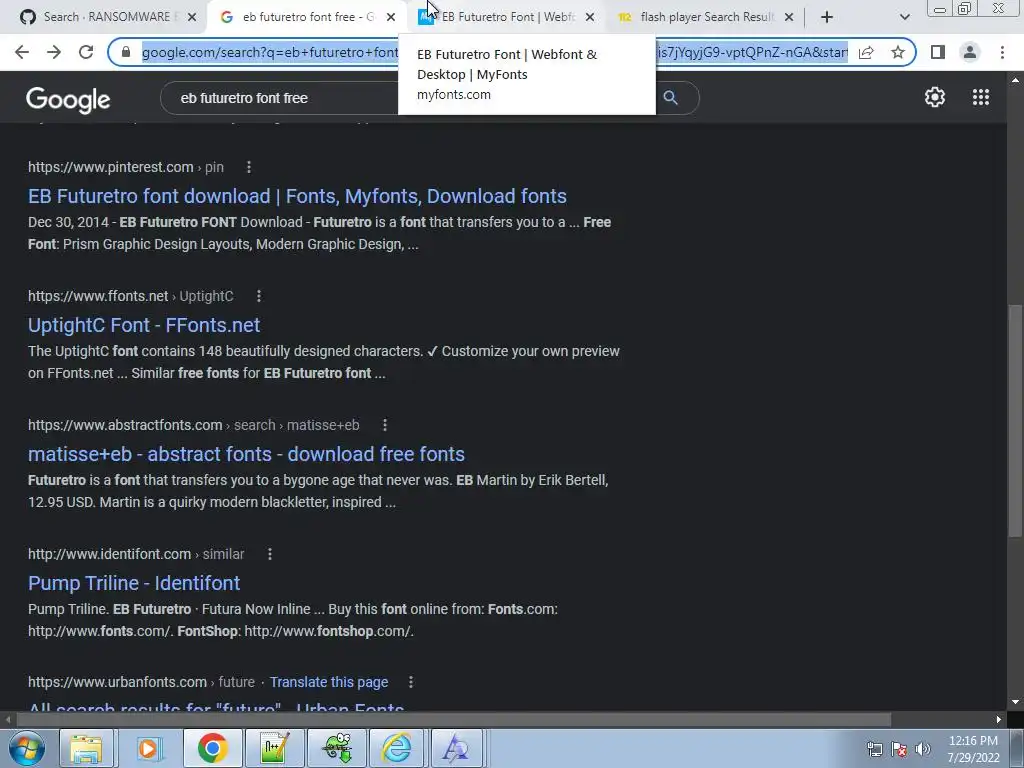The height and width of the screenshot is (768, 1024).
Task: Click the network status tray icon
Action: coord(874,749)
